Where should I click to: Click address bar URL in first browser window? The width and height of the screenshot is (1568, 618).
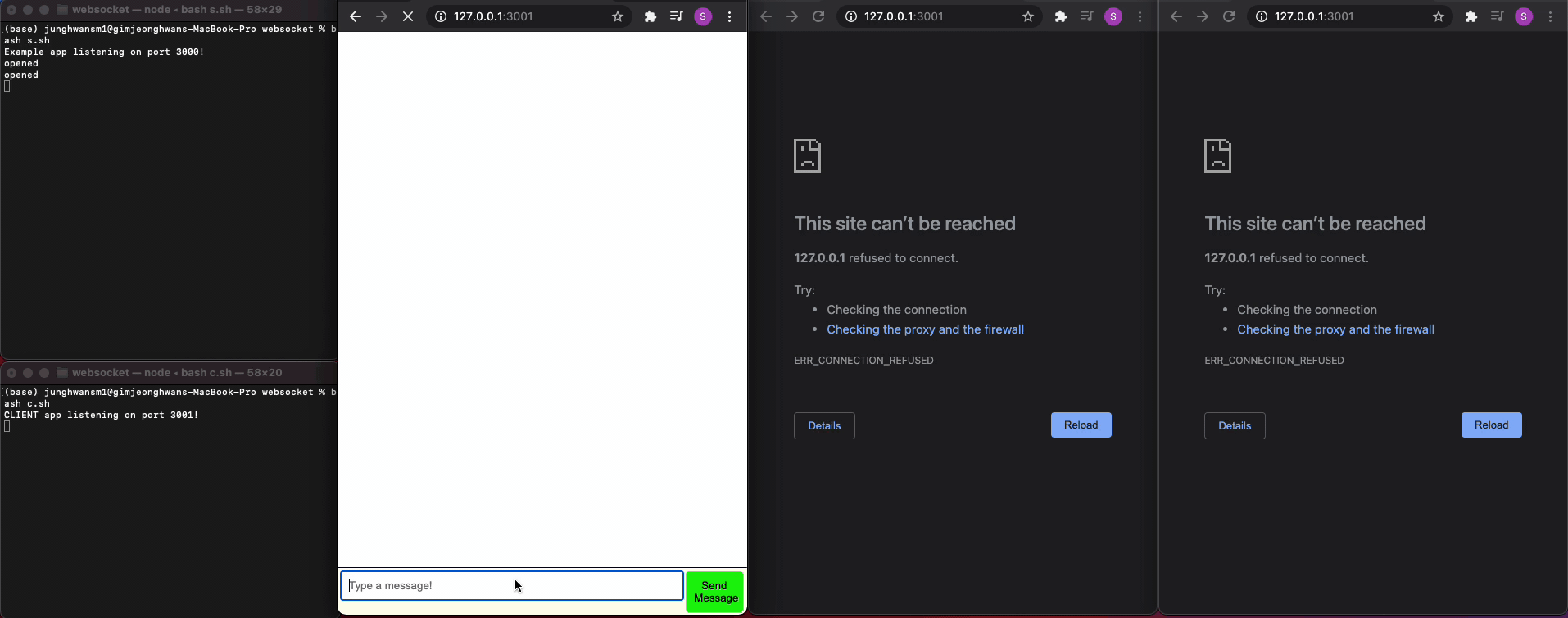pos(493,16)
